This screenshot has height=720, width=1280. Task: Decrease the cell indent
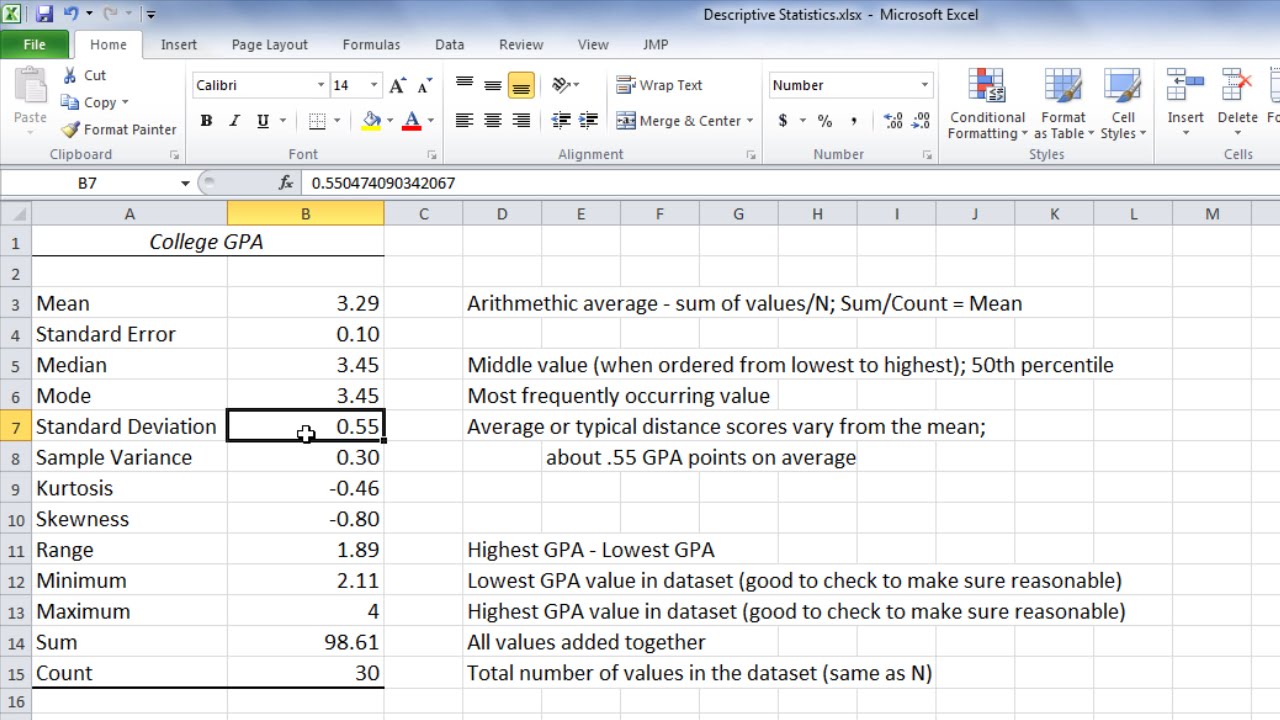[x=561, y=121]
